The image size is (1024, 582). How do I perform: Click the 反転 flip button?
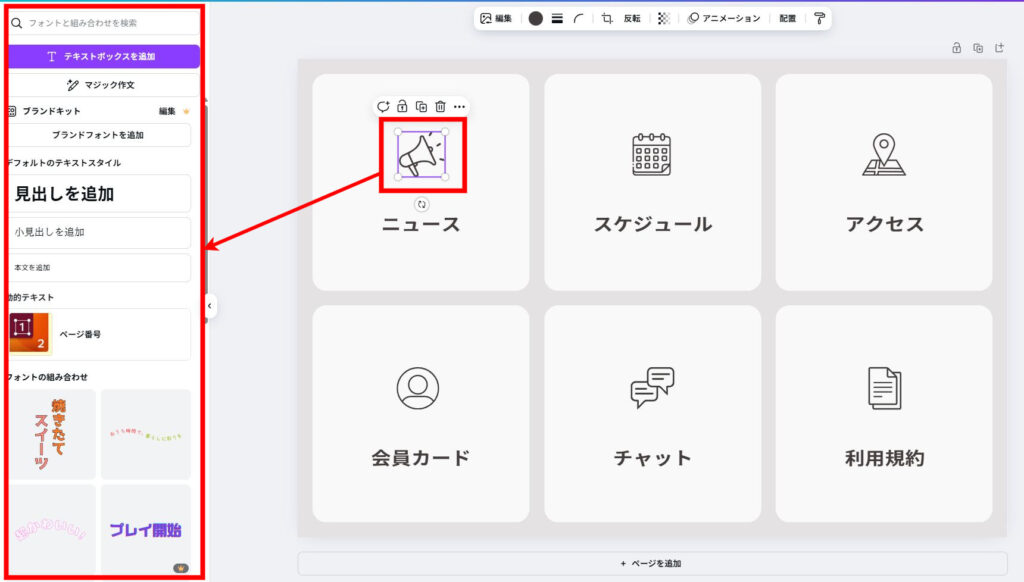click(x=632, y=18)
